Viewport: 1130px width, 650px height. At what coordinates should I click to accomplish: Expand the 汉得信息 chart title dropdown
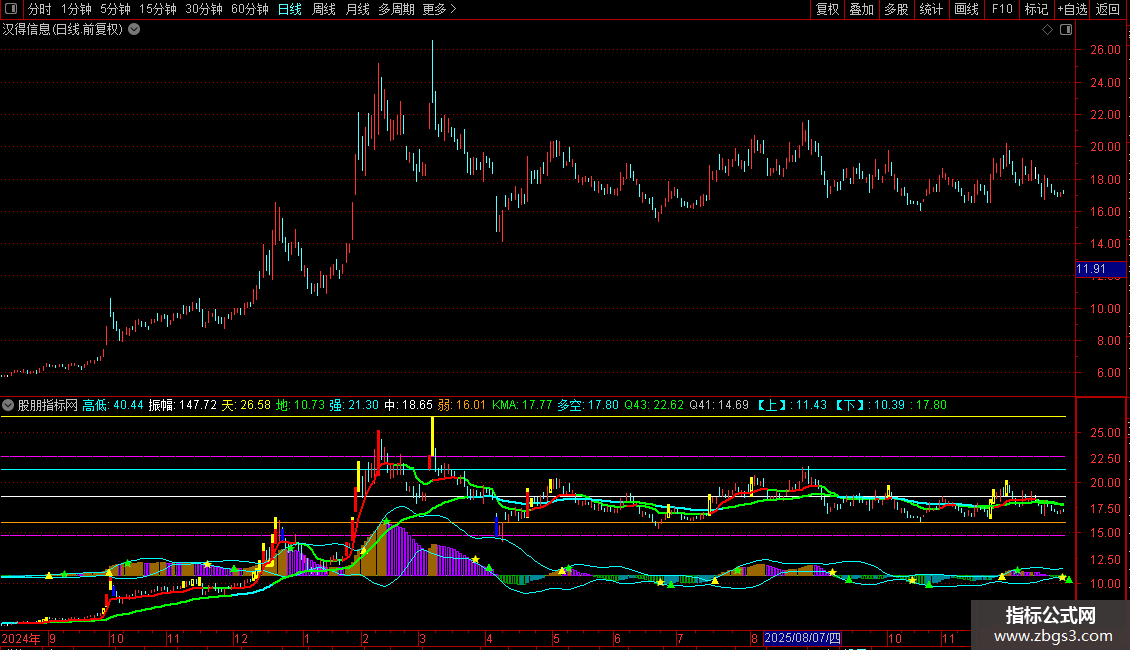coord(134,30)
